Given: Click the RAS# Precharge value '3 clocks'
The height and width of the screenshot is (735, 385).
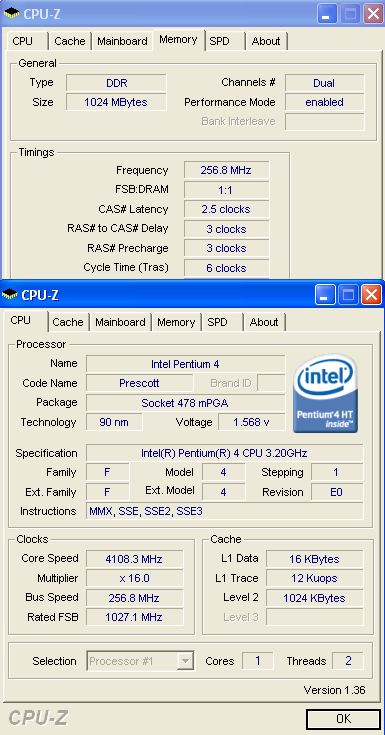Looking at the screenshot, I should pos(226,248).
